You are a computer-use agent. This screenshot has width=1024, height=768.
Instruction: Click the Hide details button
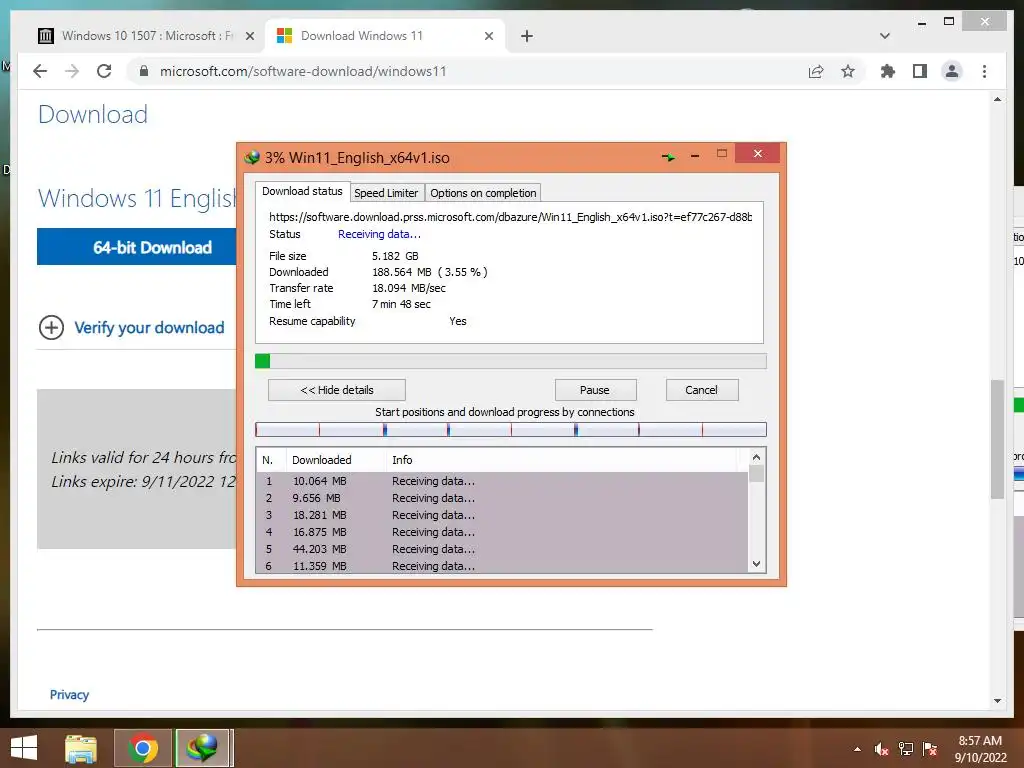[x=337, y=390]
